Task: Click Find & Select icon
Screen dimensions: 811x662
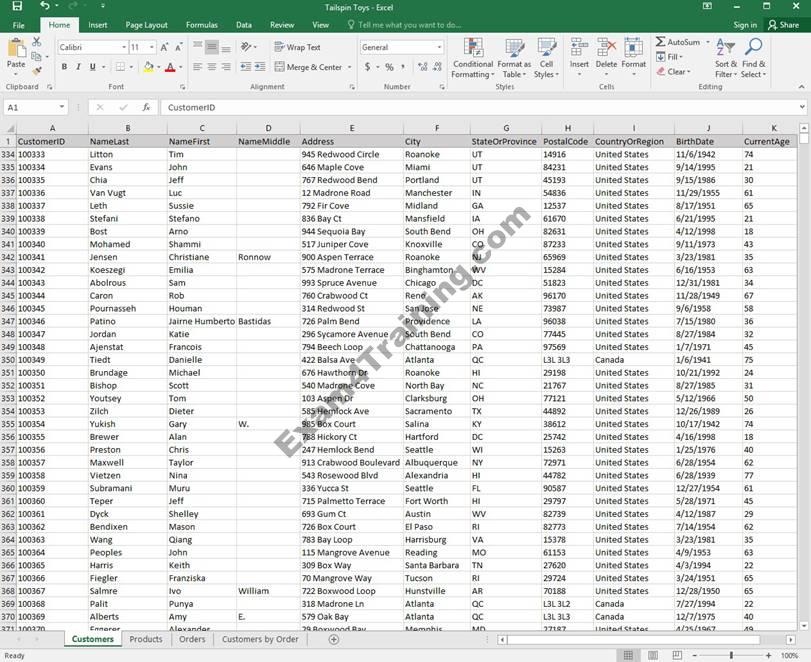Action: click(753, 58)
